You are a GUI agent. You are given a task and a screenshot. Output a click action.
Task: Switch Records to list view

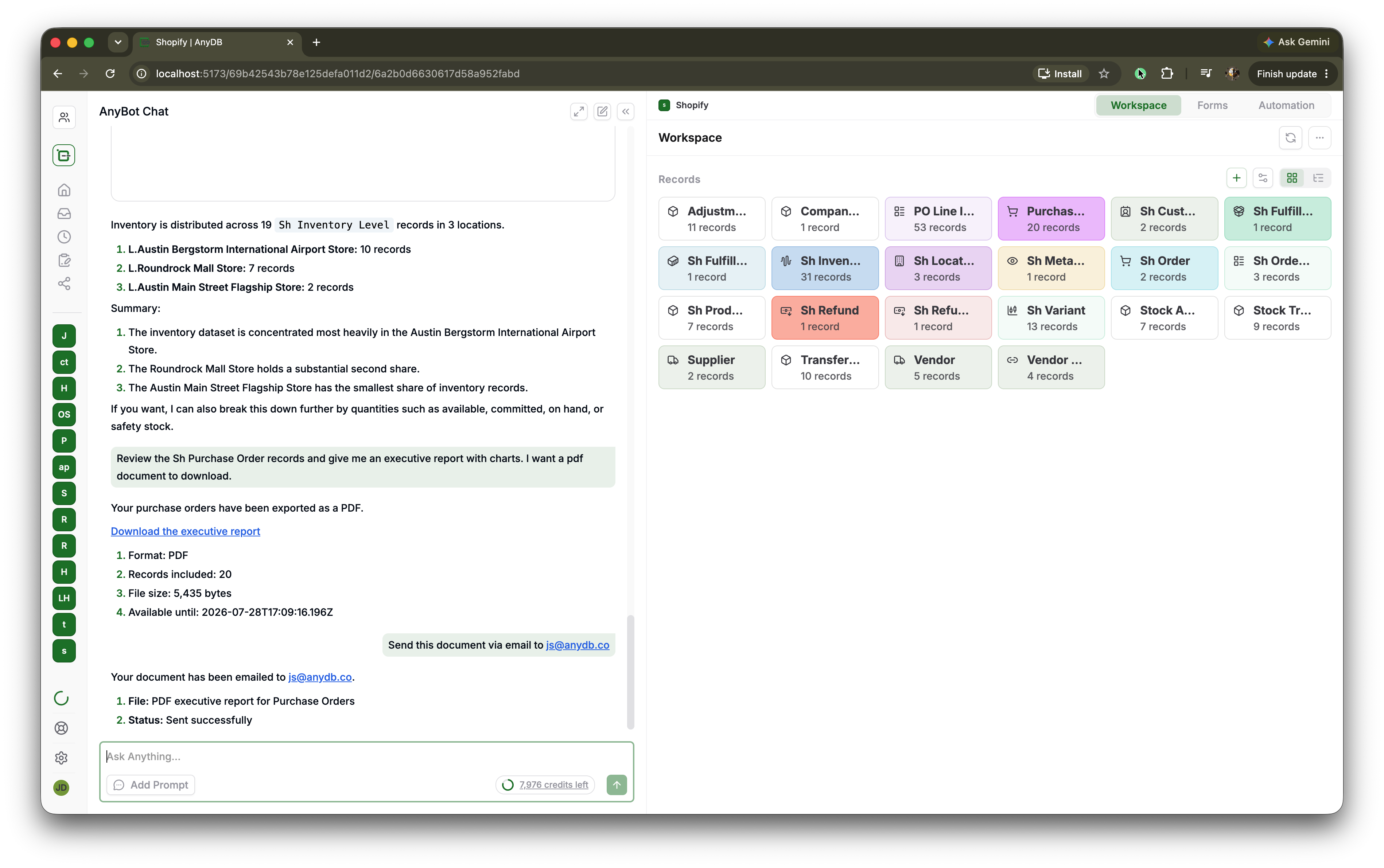point(1318,178)
